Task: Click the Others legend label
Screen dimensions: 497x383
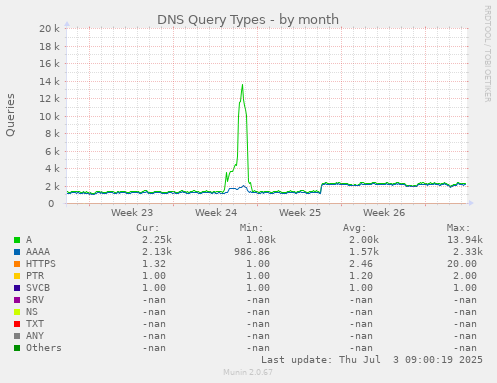Action: pyautogui.click(x=44, y=348)
